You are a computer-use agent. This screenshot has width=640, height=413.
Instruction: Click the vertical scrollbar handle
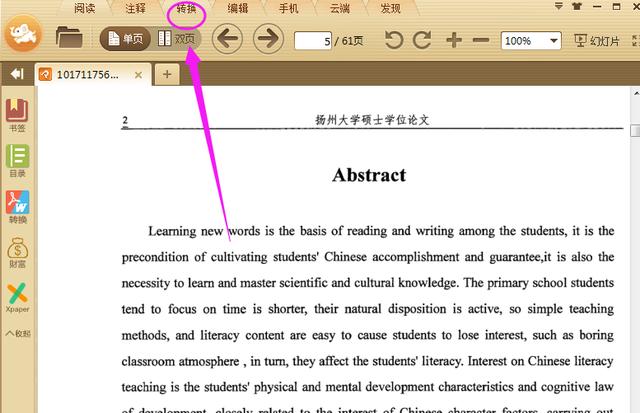tap(635, 131)
